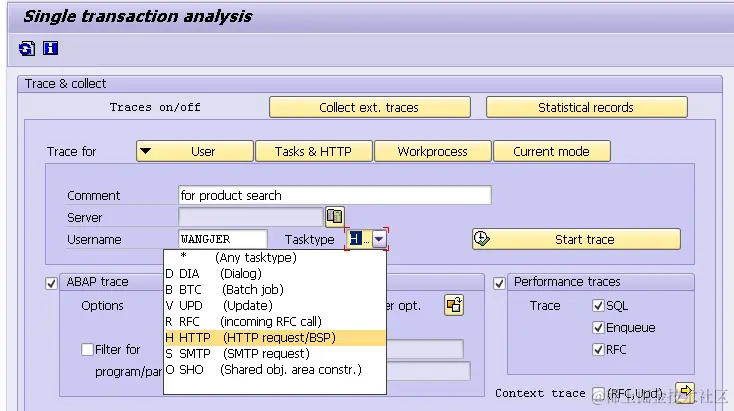Click the Traces on/off label
This screenshot has width=734, height=411.
pyautogui.click(x=155, y=107)
